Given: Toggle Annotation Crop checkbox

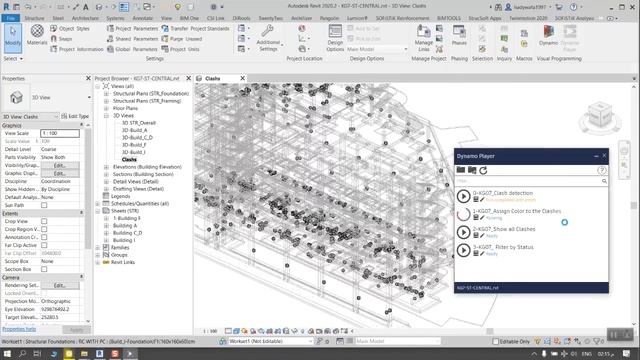Looking at the screenshot, I should tap(44, 237).
